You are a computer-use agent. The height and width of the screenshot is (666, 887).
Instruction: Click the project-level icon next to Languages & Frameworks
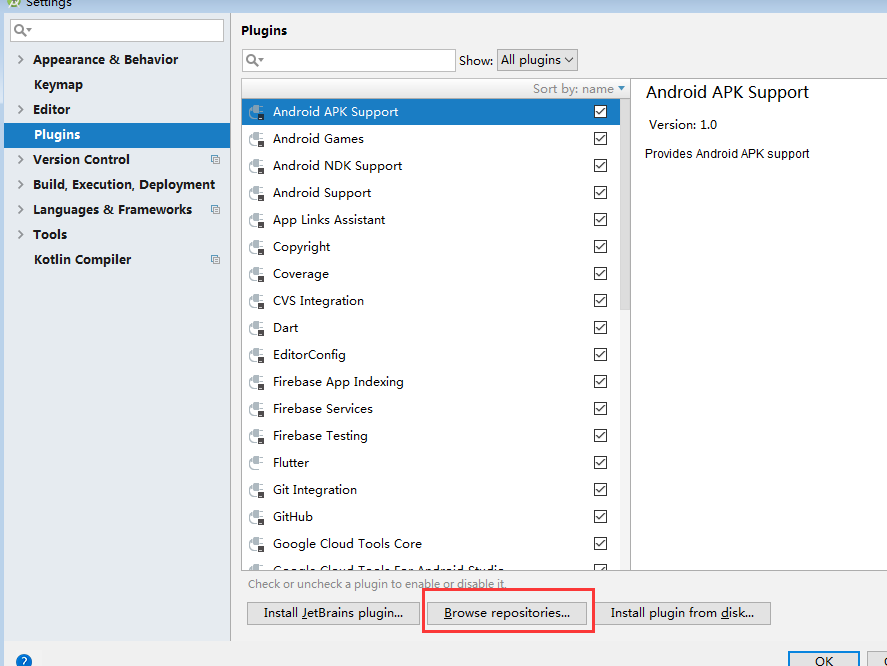216,209
